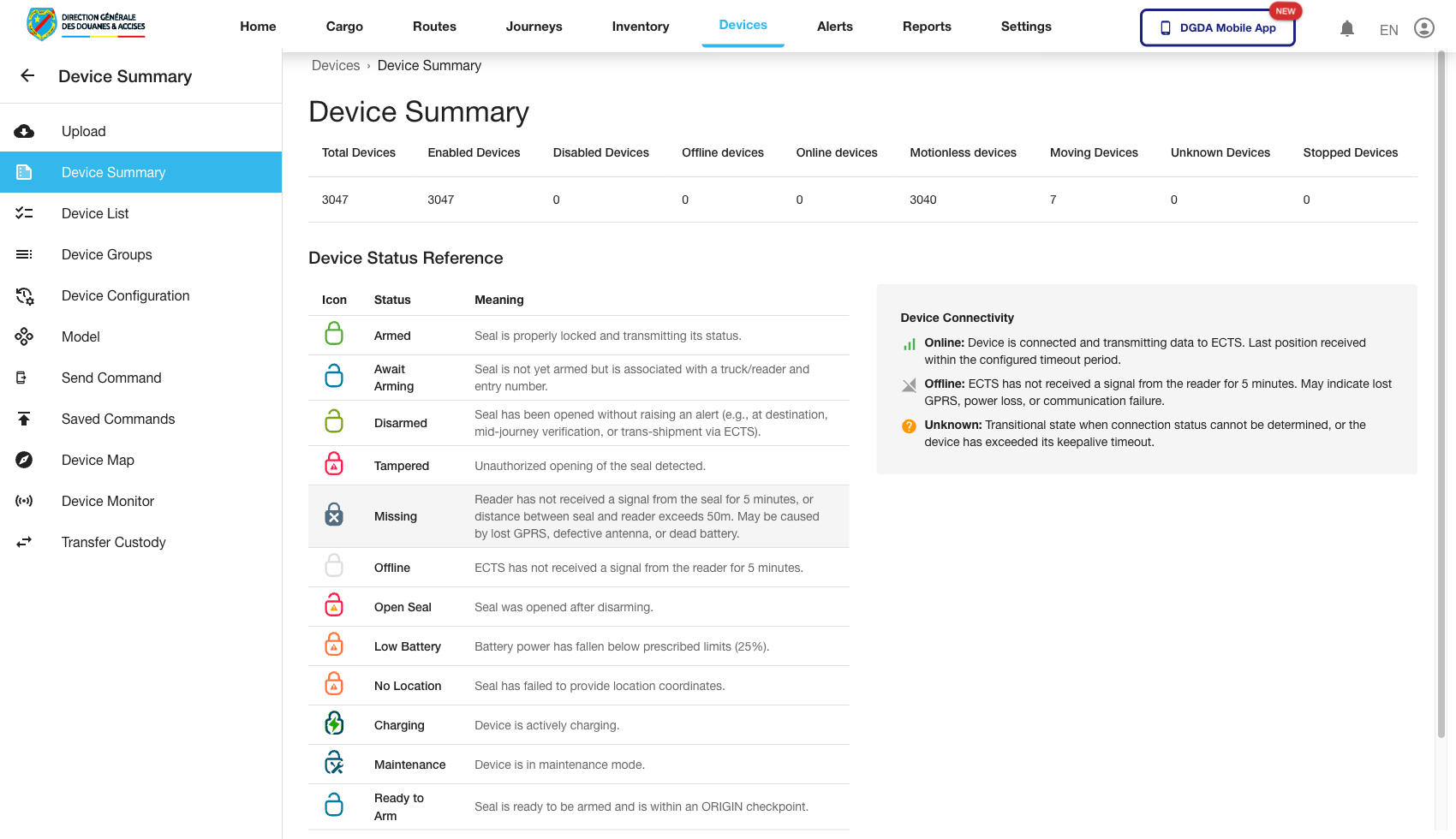This screenshot has width=1456, height=839.
Task: Select the Upload sidebar icon
Action: [x=24, y=131]
